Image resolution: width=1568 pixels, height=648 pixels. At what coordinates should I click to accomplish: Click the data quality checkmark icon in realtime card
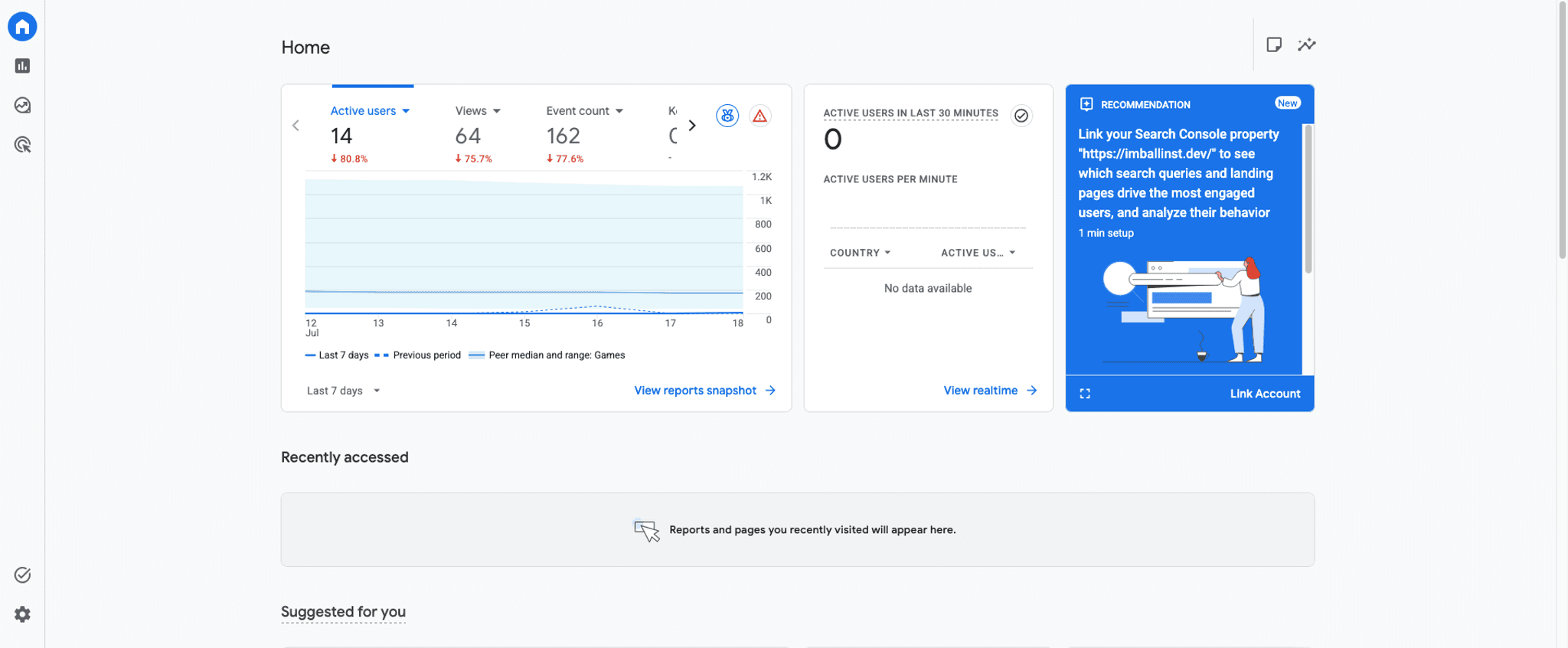point(1021,116)
